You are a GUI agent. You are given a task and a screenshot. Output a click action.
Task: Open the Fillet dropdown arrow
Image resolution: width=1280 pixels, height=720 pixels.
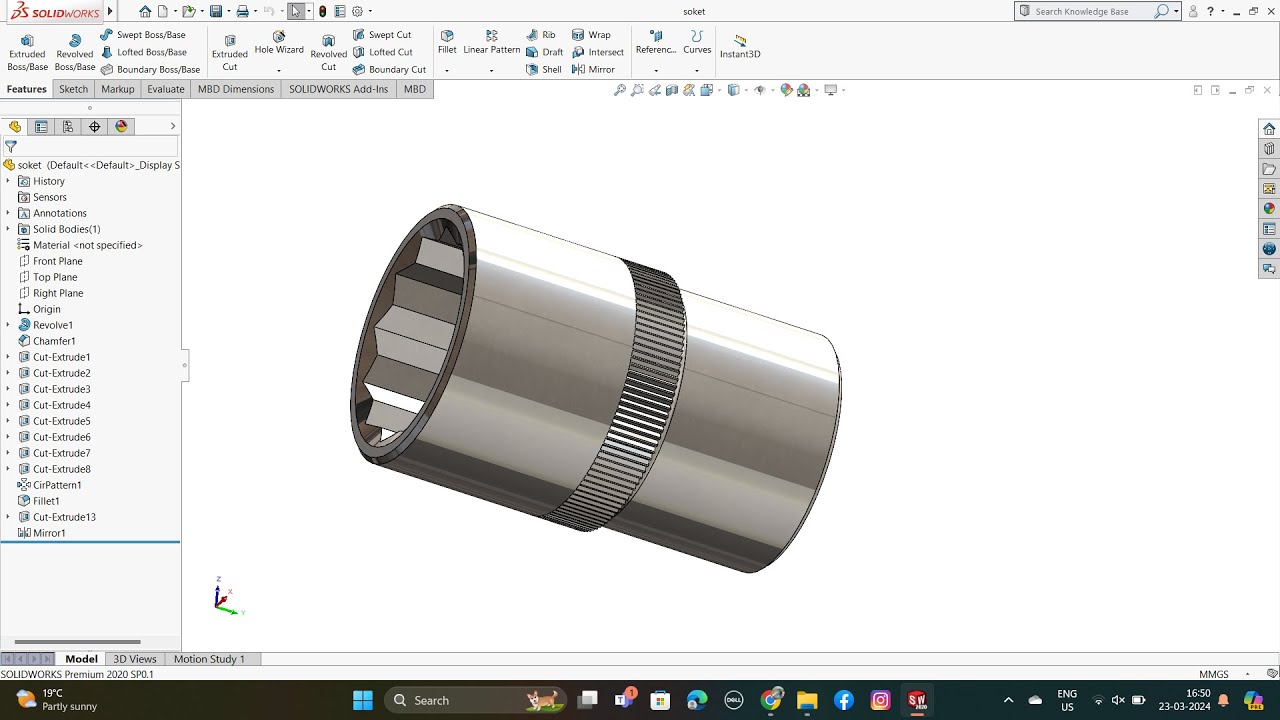tap(447, 71)
